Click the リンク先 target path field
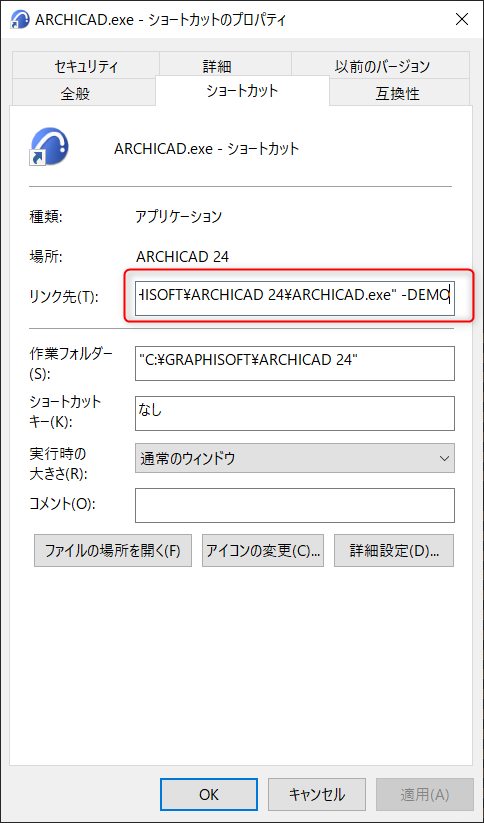 coord(294,298)
